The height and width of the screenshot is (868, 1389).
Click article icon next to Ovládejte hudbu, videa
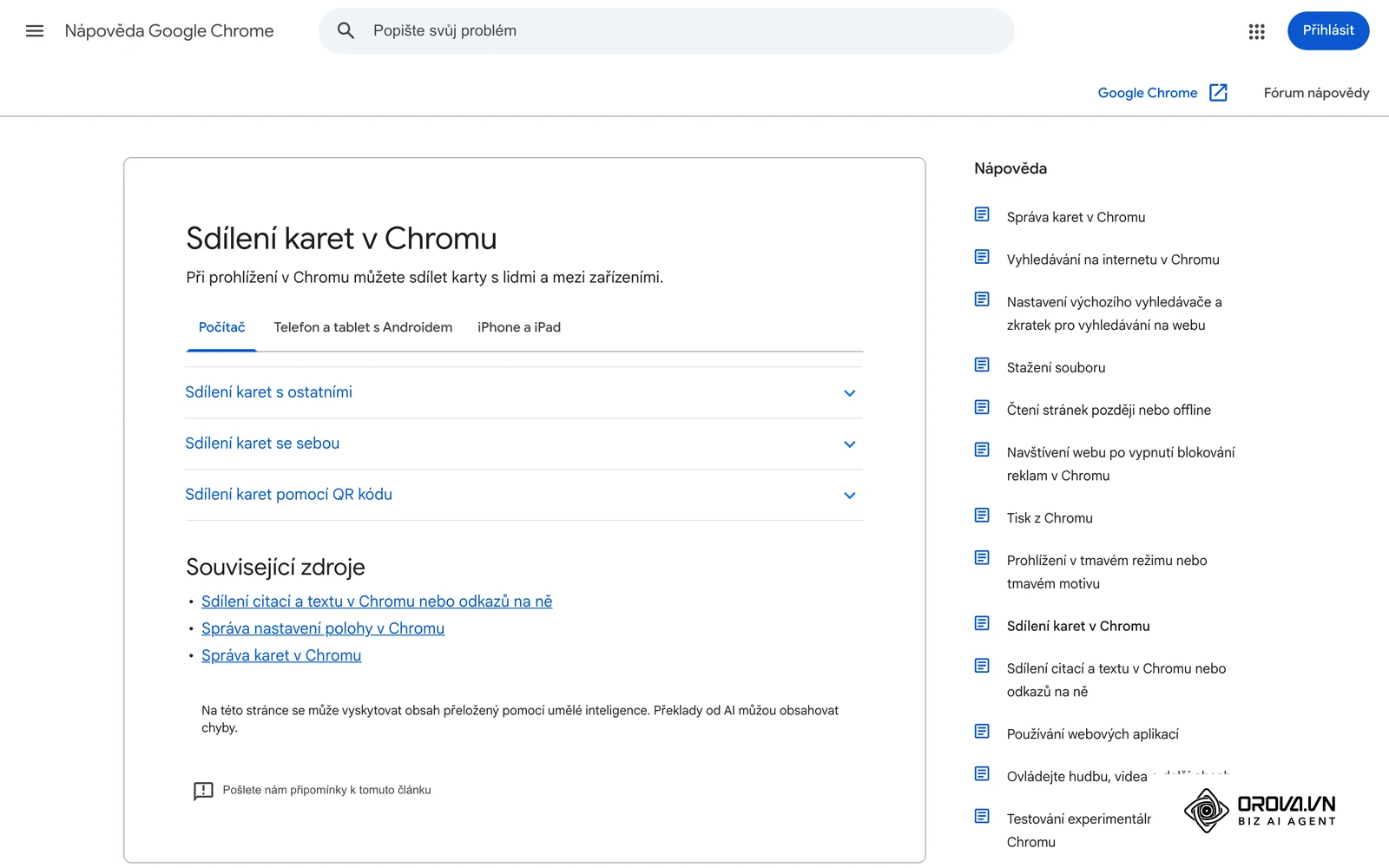pos(982,773)
